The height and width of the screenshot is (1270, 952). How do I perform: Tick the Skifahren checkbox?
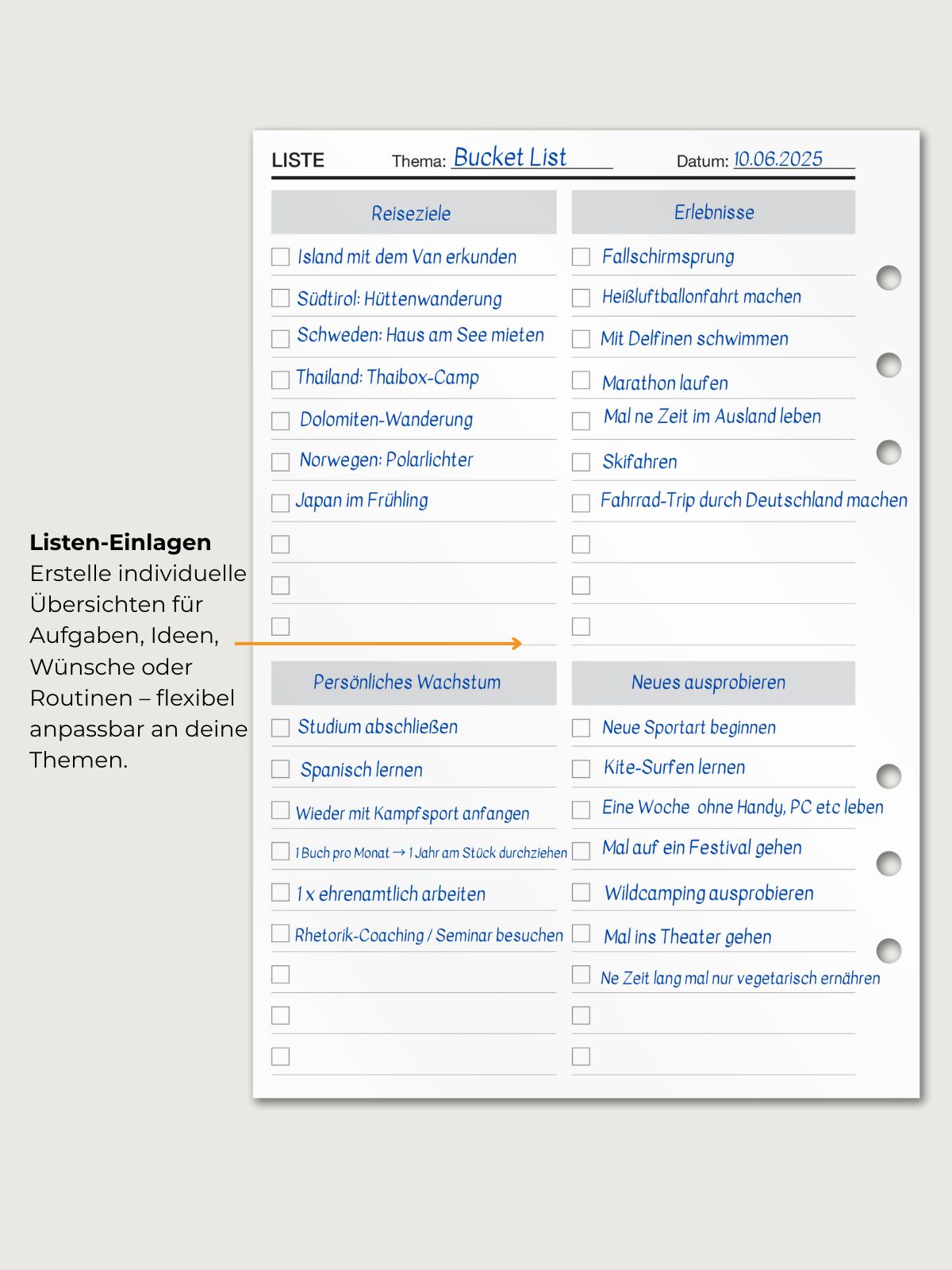[581, 462]
